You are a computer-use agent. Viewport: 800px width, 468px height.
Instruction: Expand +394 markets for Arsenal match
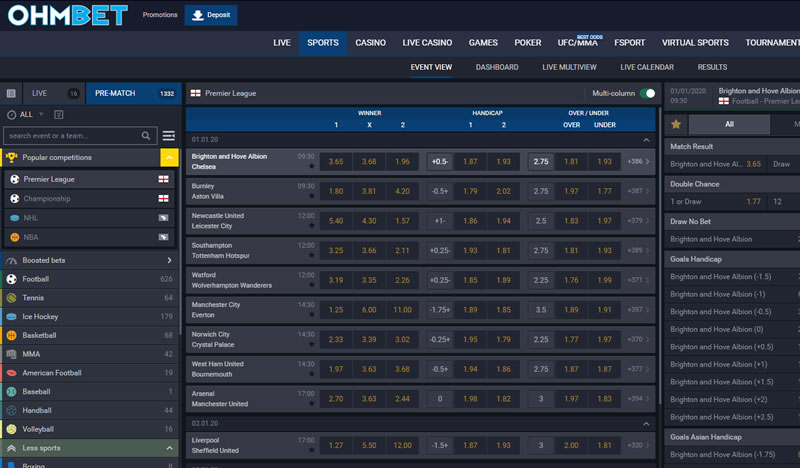639,399
